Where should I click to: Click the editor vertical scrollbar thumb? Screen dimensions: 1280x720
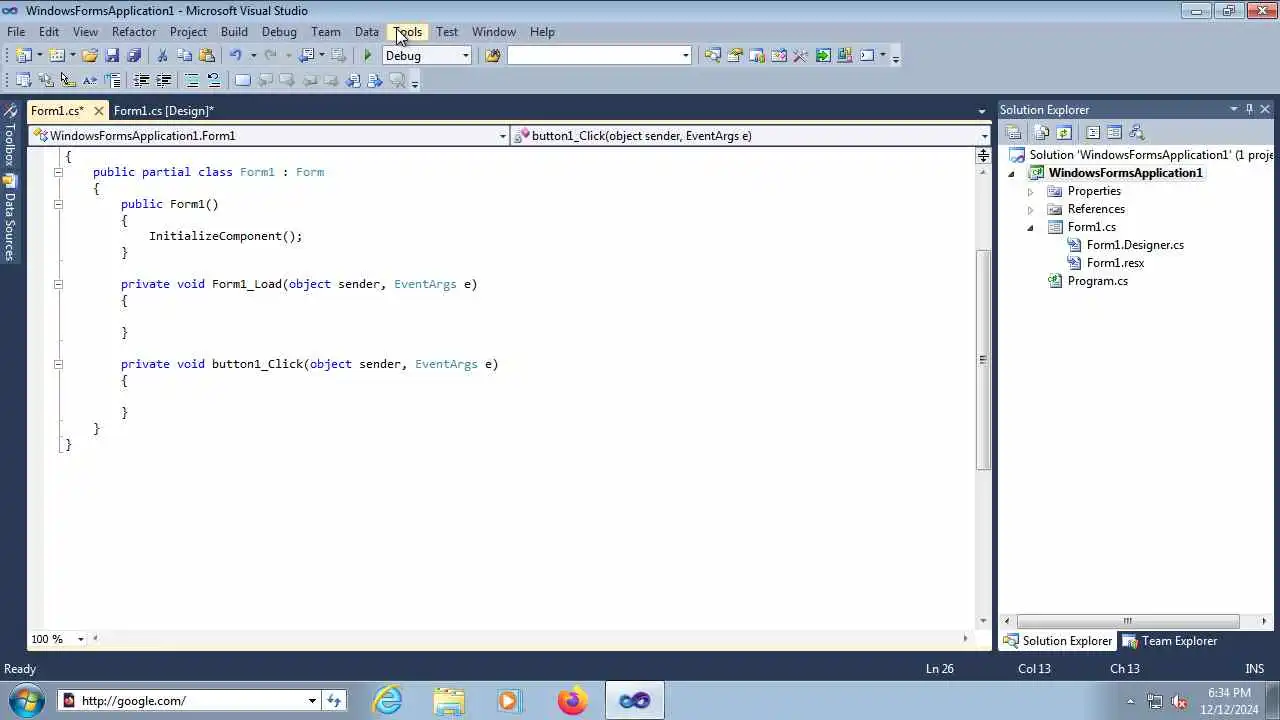983,358
